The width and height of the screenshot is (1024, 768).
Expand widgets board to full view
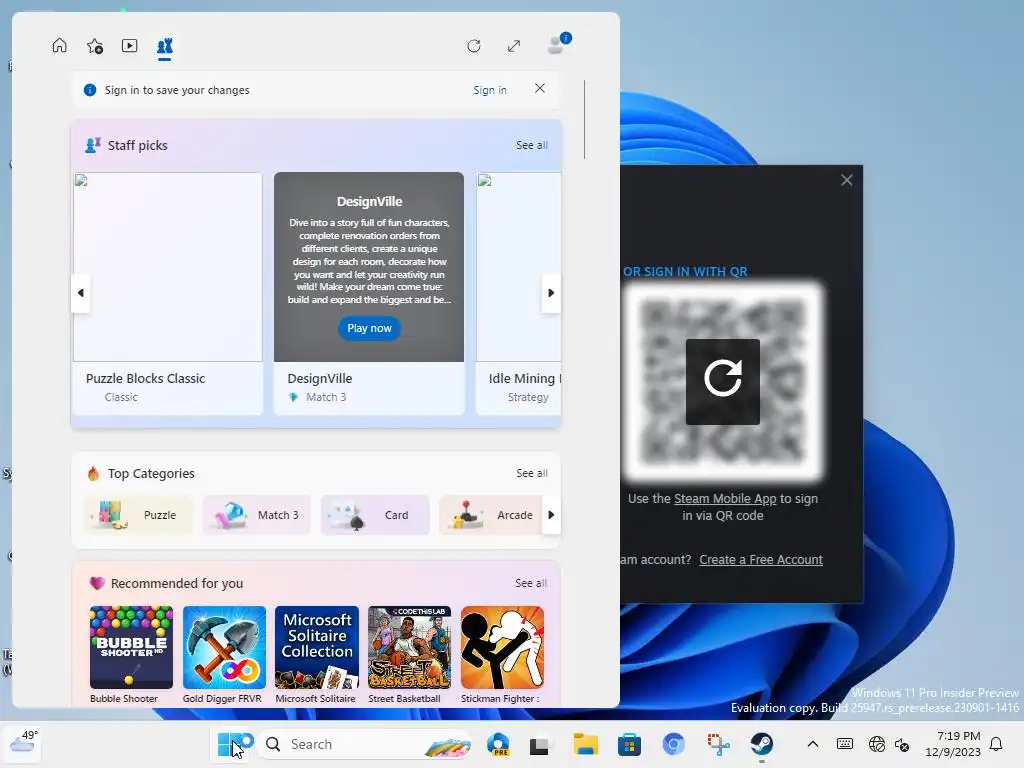click(x=514, y=46)
